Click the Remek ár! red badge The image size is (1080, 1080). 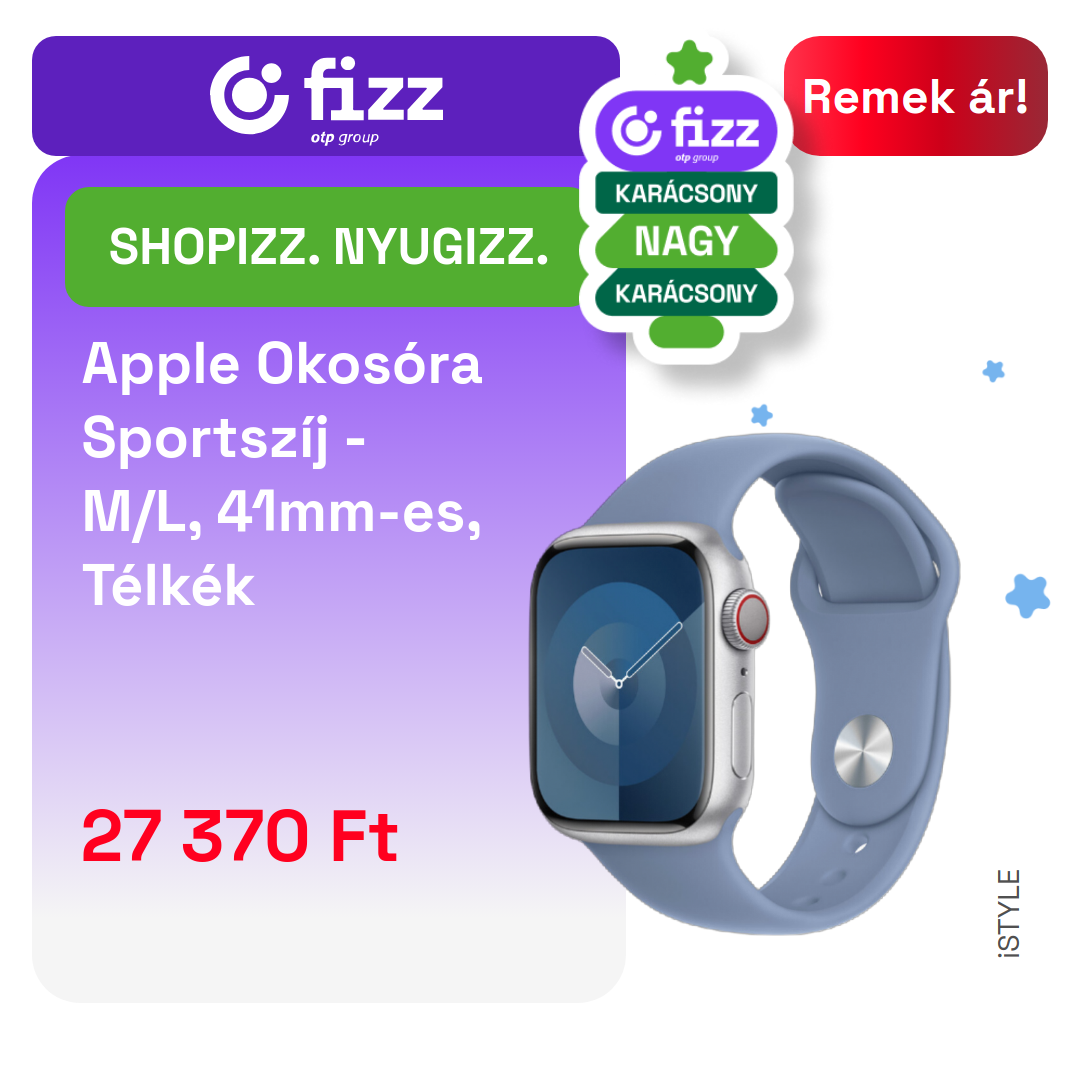coord(915,96)
